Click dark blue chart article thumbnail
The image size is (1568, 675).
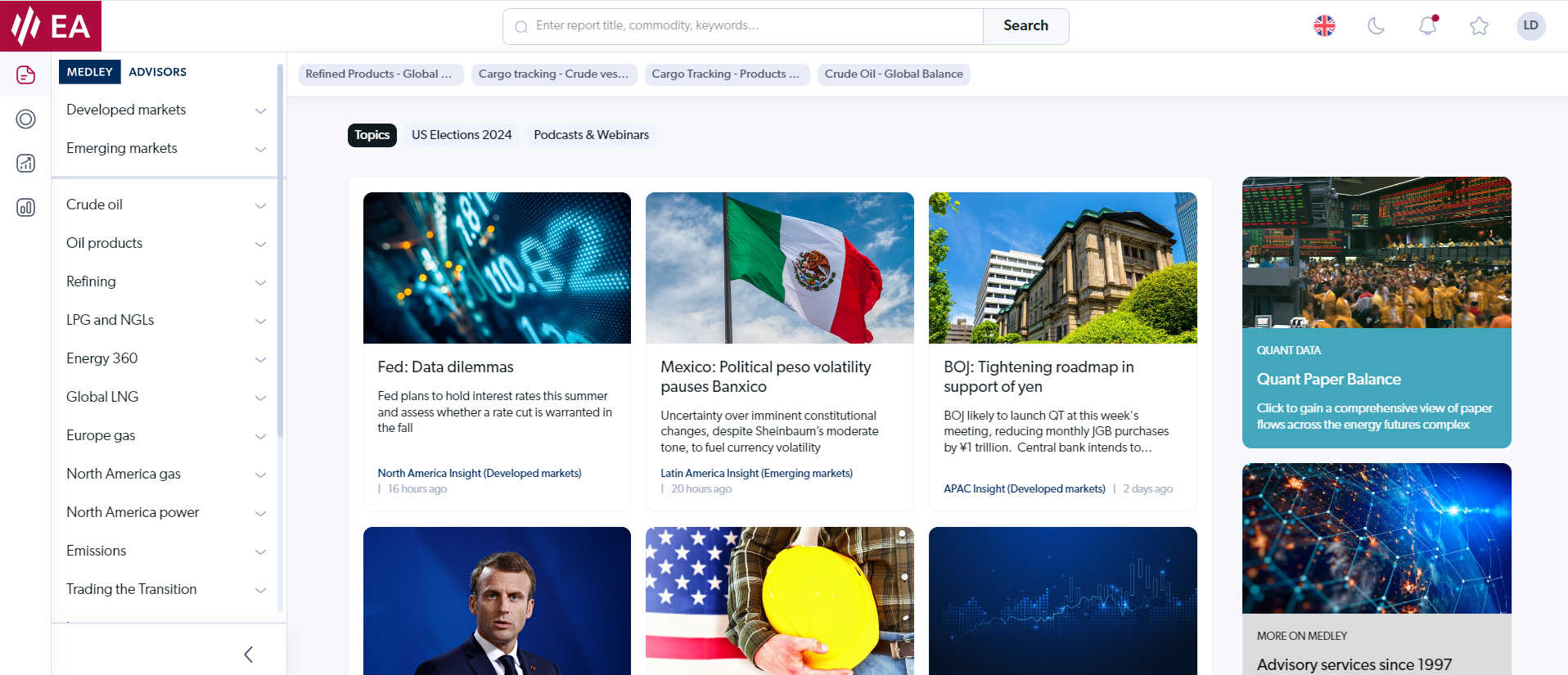(x=1063, y=601)
